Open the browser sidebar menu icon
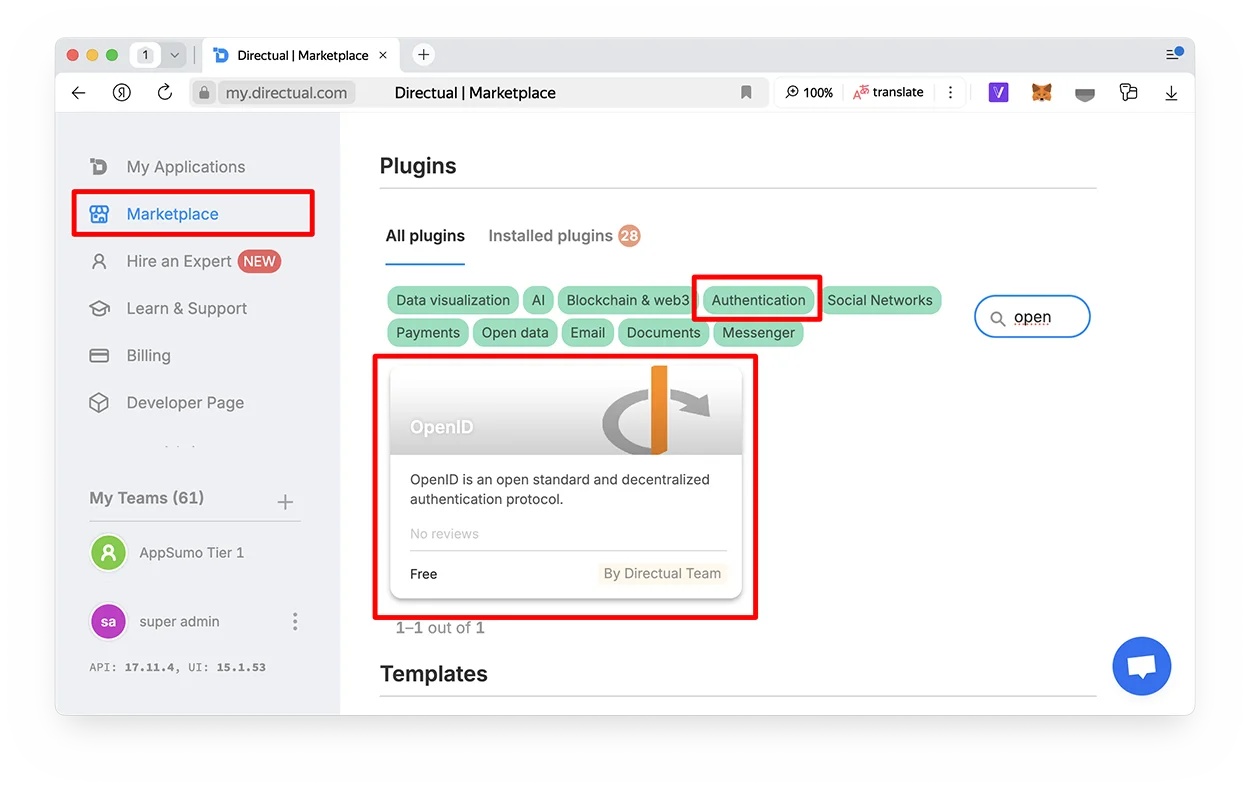The height and width of the screenshot is (788, 1250). coord(1174,54)
